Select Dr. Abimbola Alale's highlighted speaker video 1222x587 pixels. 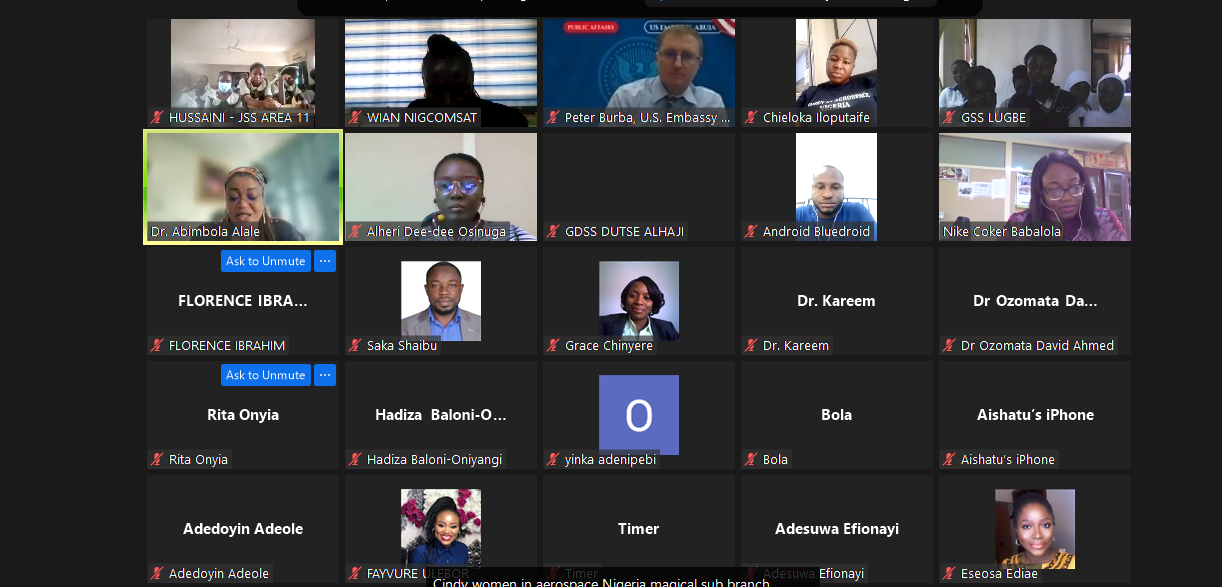point(243,187)
